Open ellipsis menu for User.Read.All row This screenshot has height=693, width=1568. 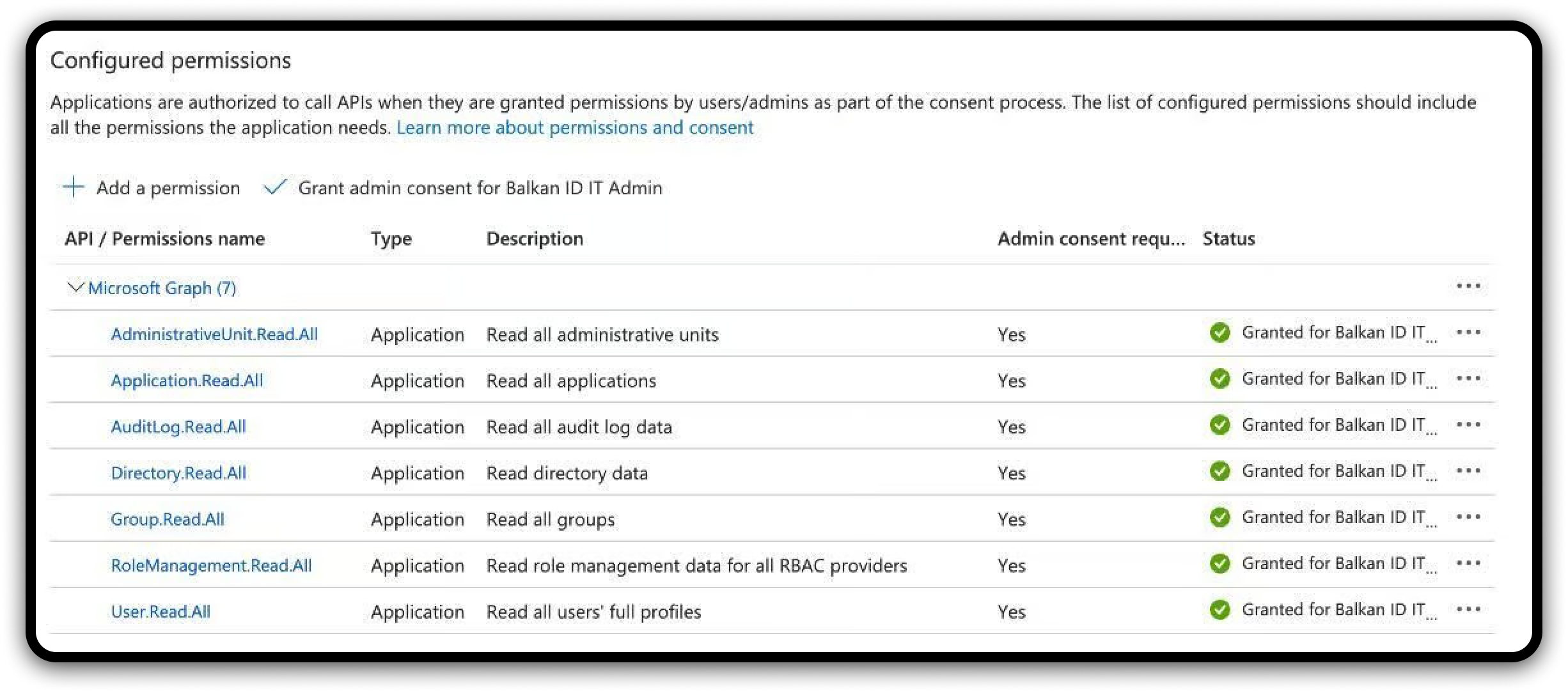(x=1468, y=609)
